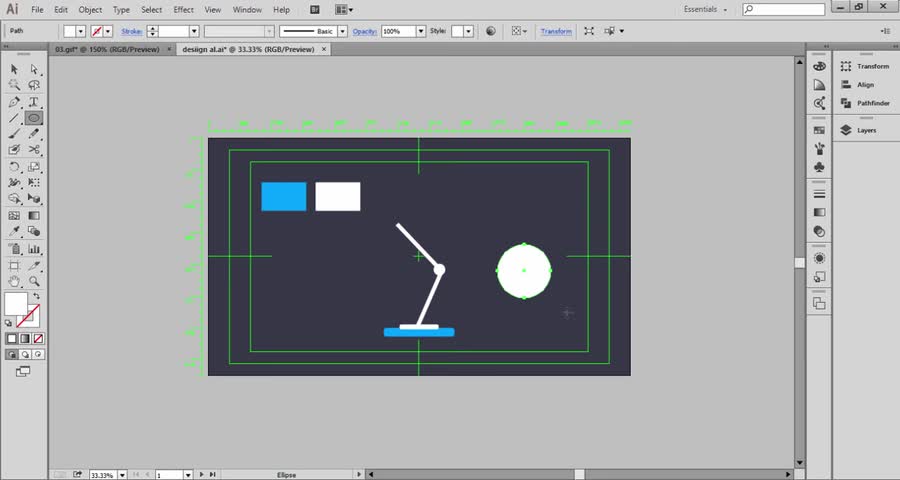Set paint to None in toolbox
Screen dimensions: 900x480
coord(37,338)
